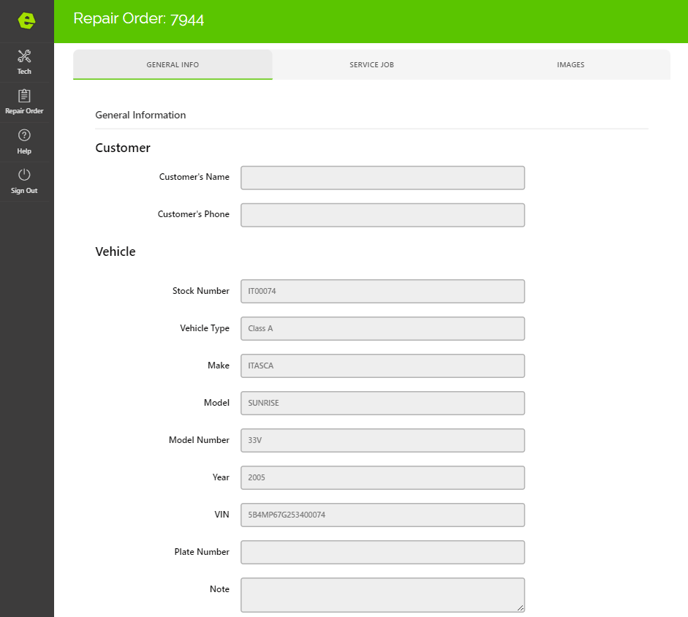
Task: Click the 'Help' sidebar label
Action: tap(24, 151)
